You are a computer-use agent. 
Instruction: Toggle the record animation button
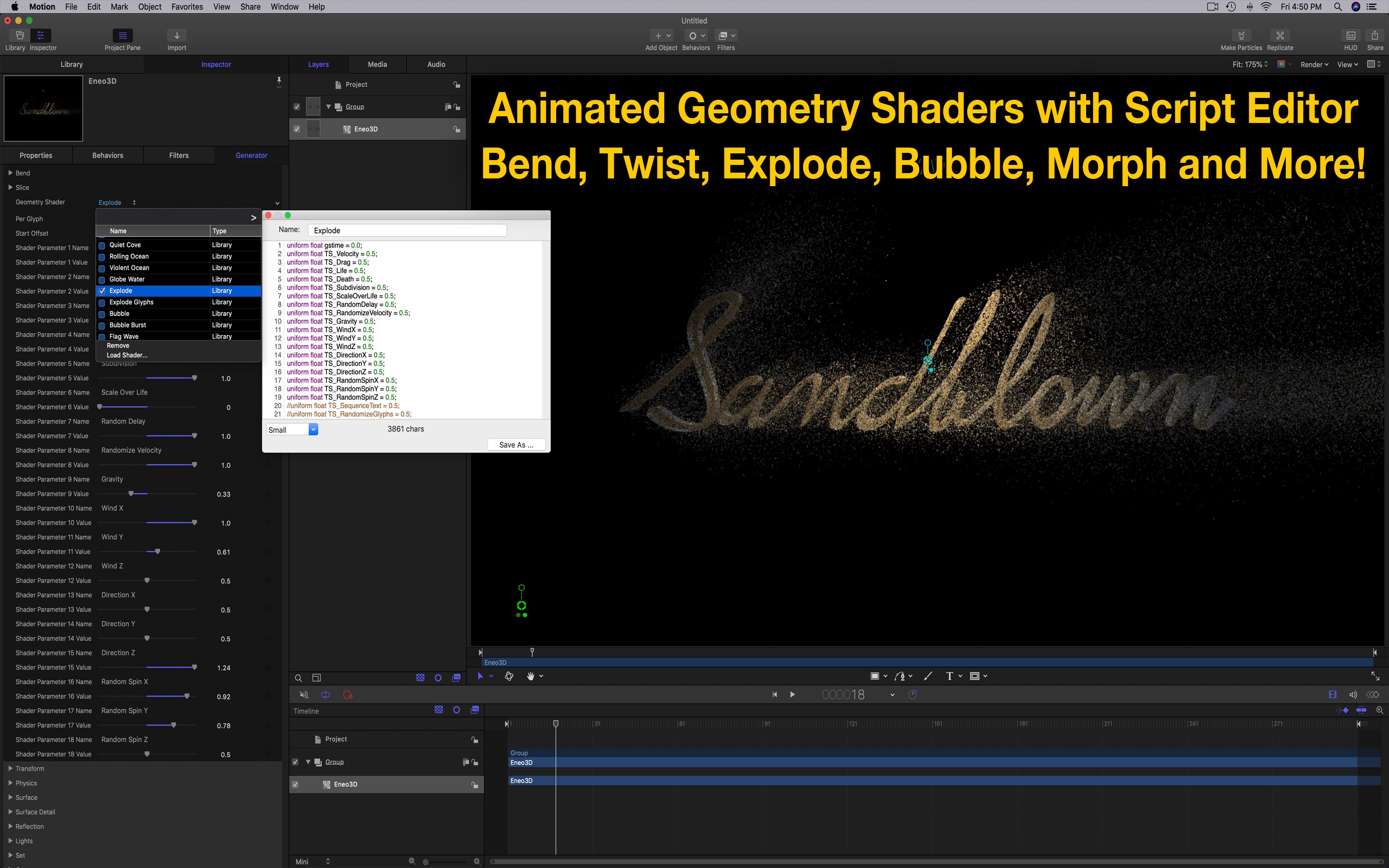click(347, 694)
